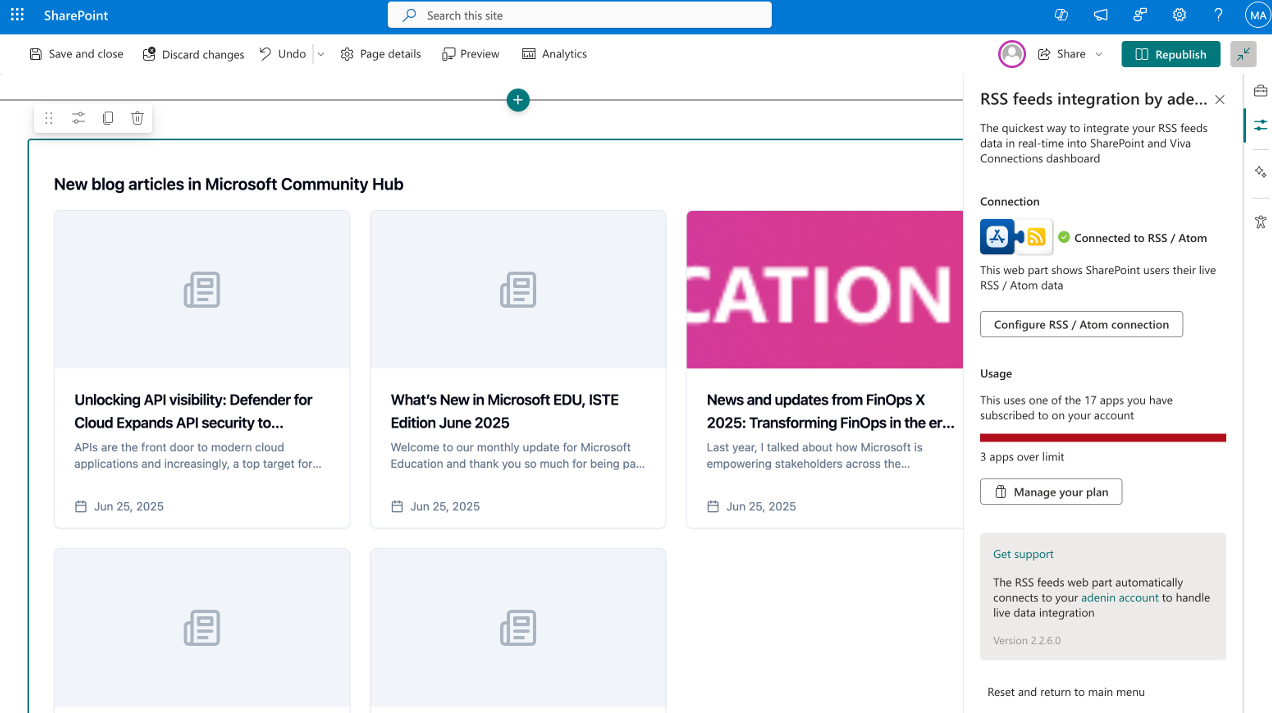1272x713 pixels.
Task: Click Save and close
Action: tap(77, 54)
